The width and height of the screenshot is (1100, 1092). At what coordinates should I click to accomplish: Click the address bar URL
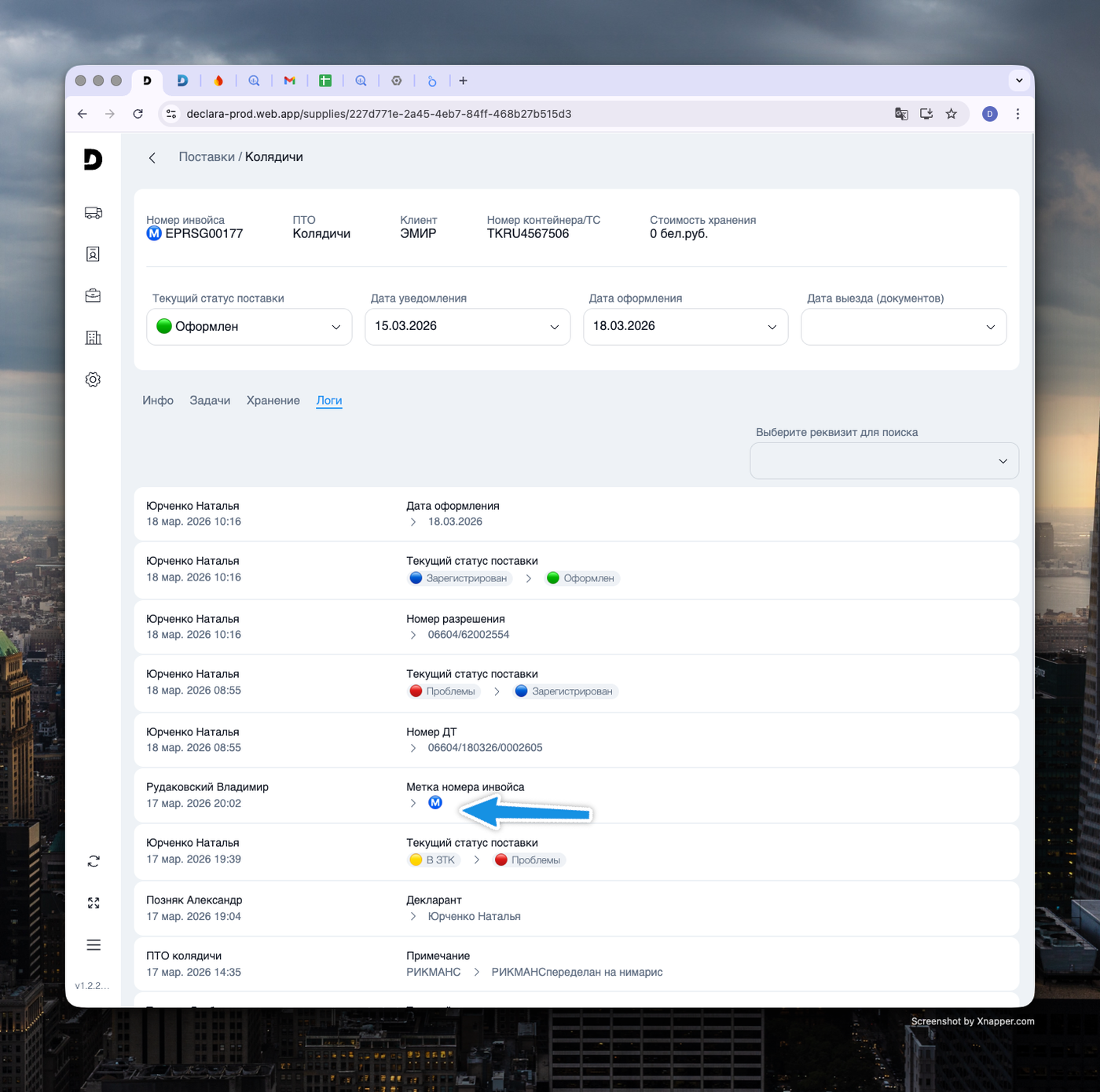379,114
